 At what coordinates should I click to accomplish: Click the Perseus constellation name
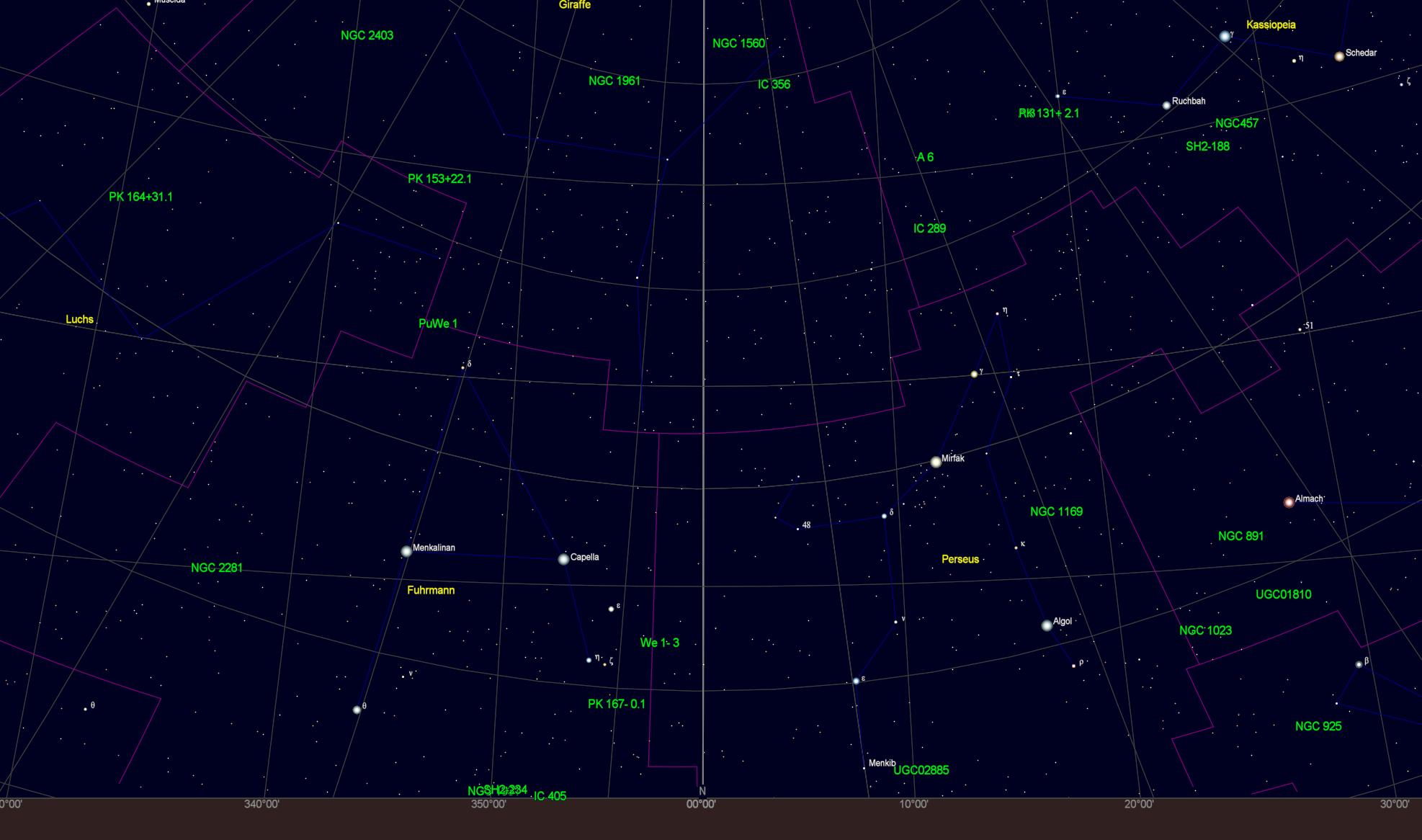click(x=960, y=559)
